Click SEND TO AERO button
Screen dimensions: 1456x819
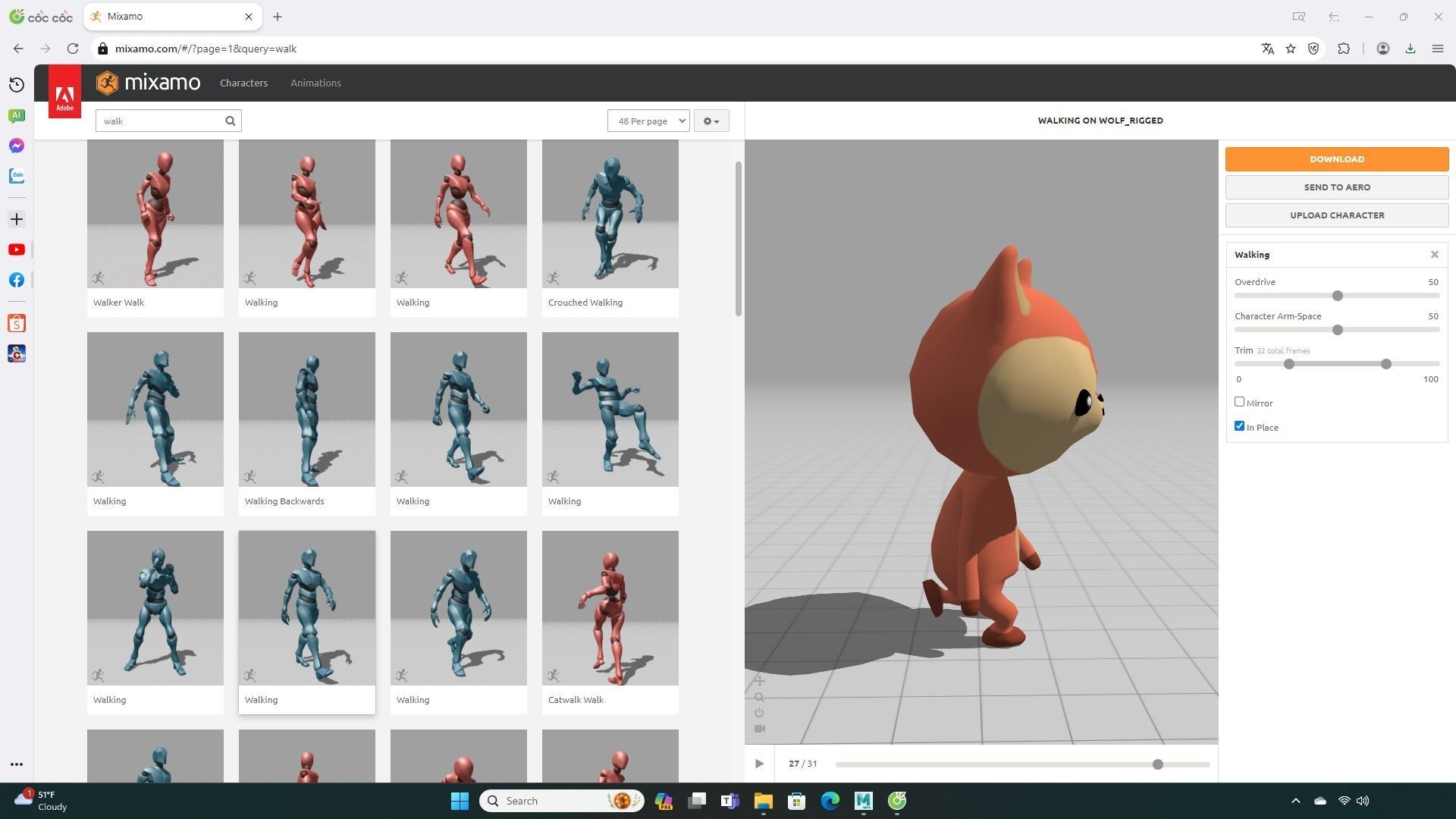pos(1337,187)
